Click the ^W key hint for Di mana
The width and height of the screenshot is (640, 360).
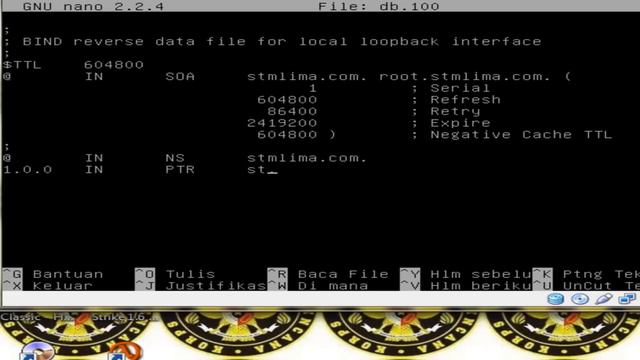point(278,285)
